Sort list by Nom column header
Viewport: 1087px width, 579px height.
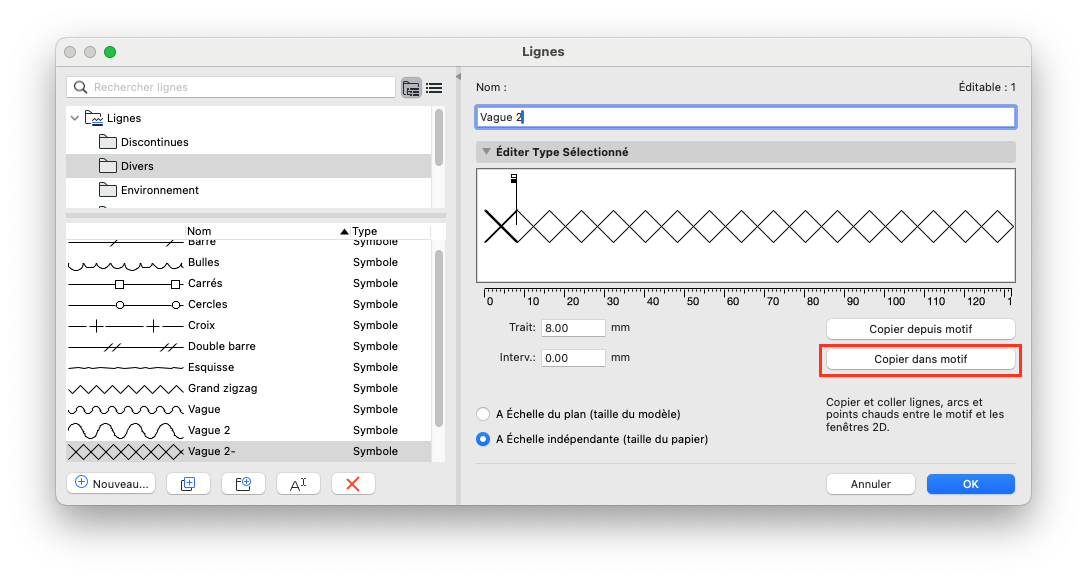(199, 232)
